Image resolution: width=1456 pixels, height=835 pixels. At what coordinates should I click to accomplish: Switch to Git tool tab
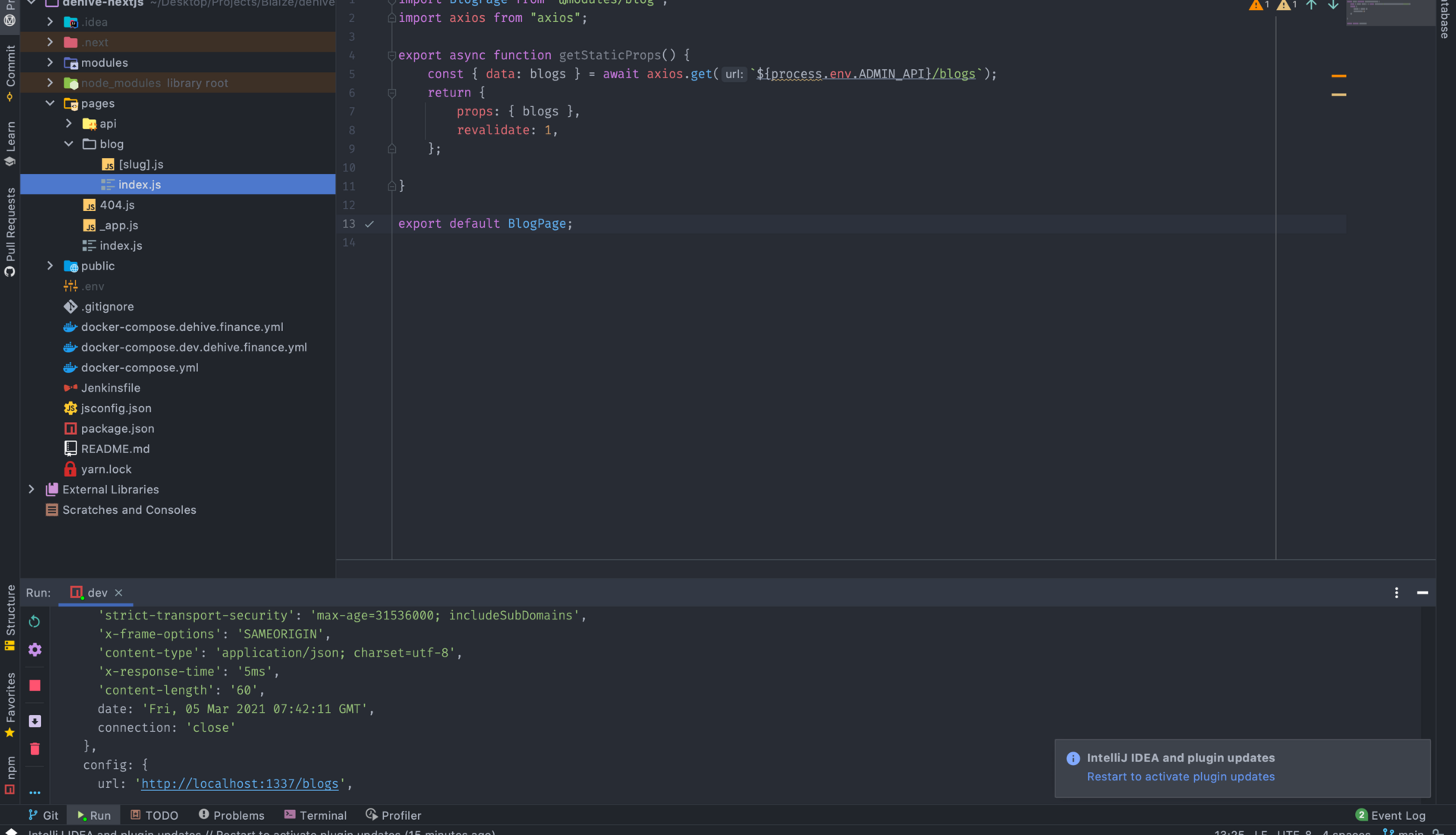(x=43, y=815)
